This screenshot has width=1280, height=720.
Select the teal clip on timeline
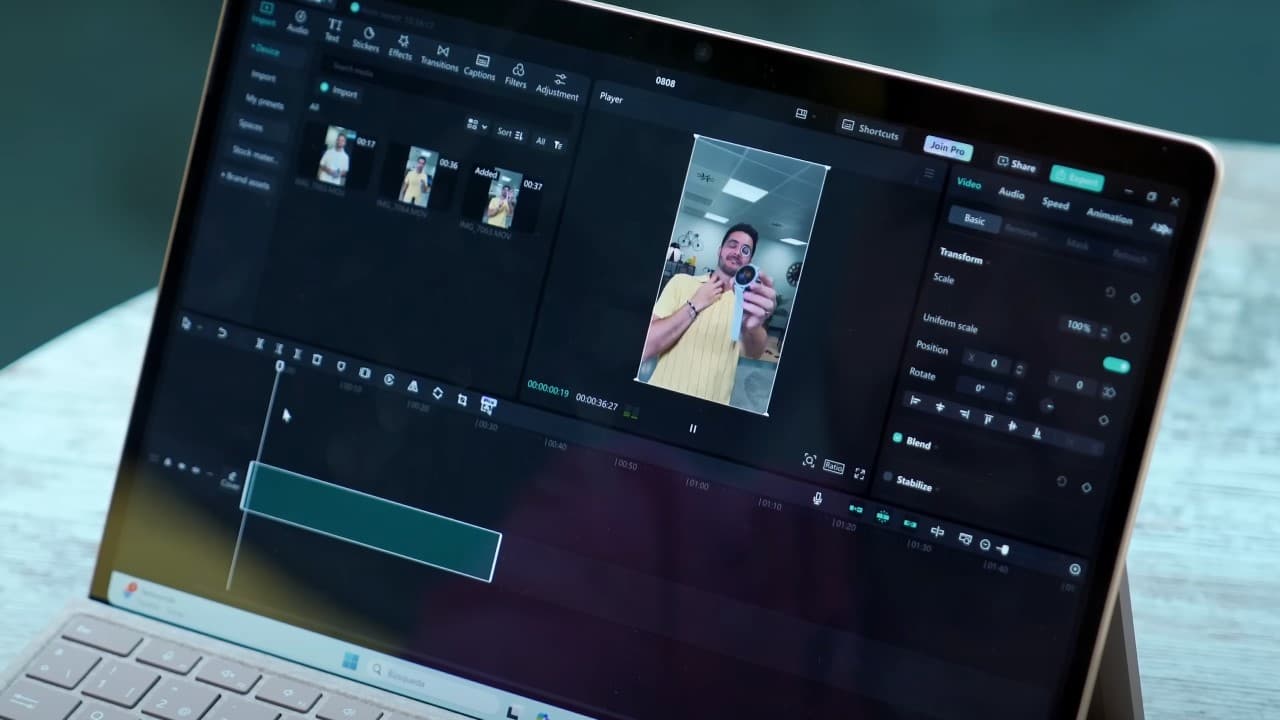pyautogui.click(x=371, y=521)
